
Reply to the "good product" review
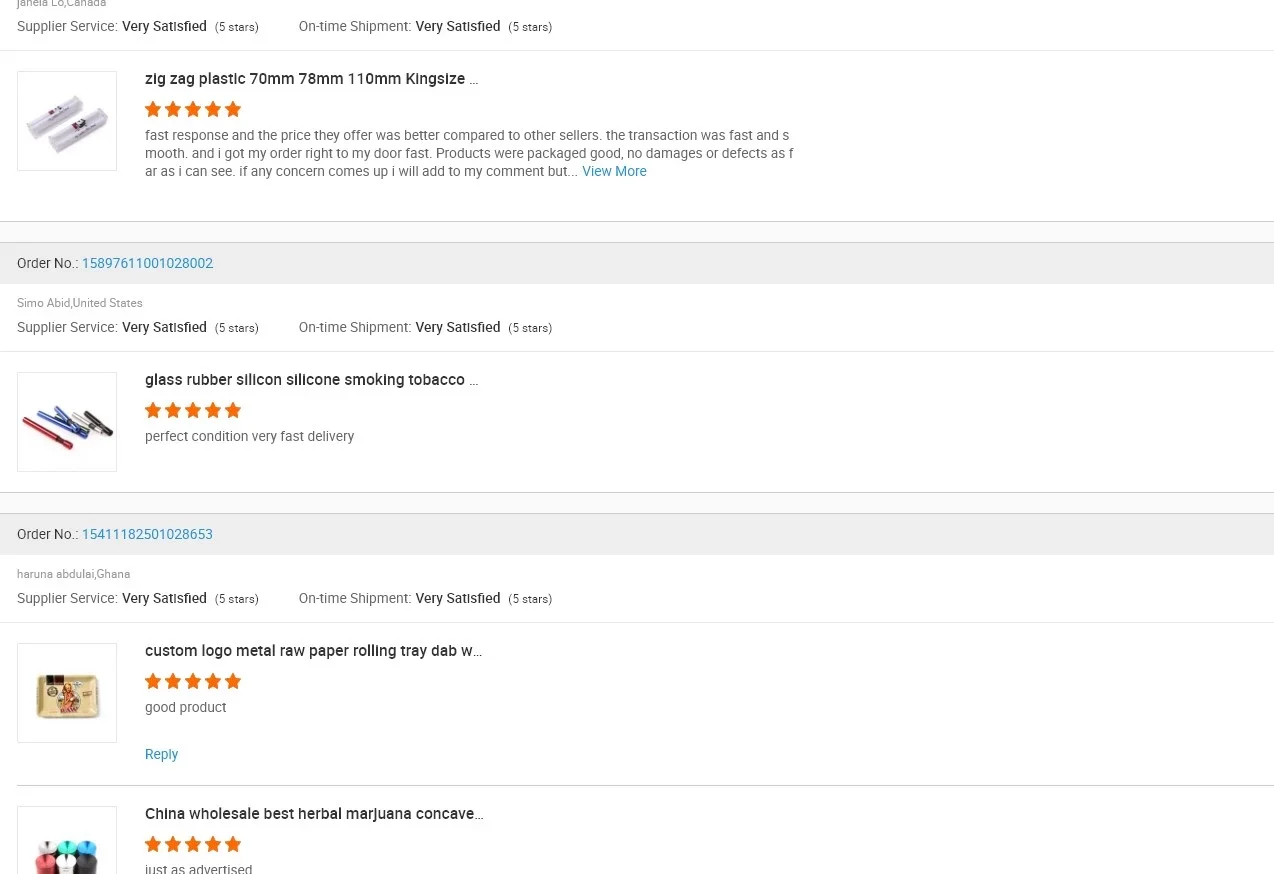(x=161, y=754)
